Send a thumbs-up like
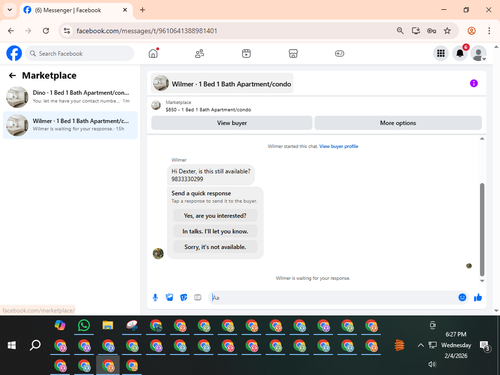The height and width of the screenshot is (375, 500). (478, 297)
